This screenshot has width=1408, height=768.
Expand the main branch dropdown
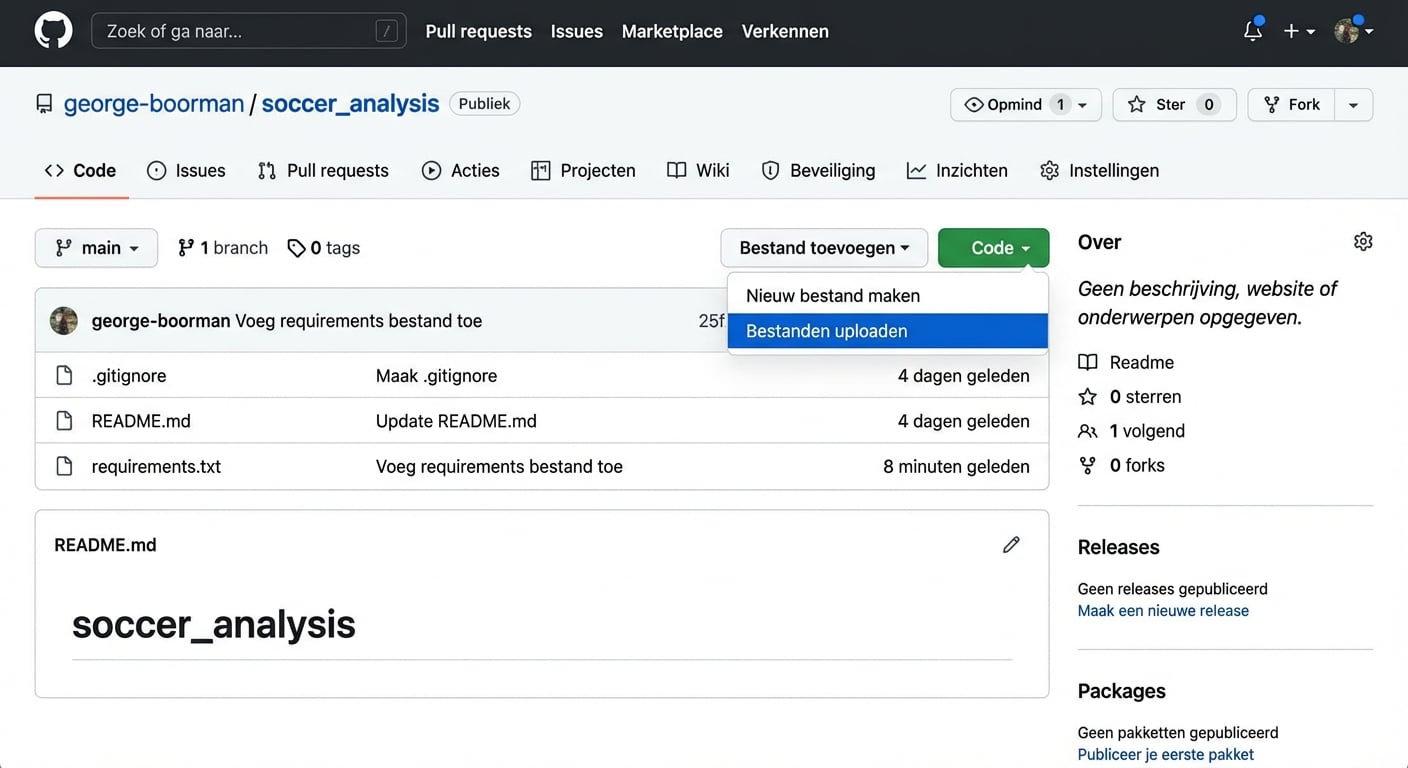96,248
